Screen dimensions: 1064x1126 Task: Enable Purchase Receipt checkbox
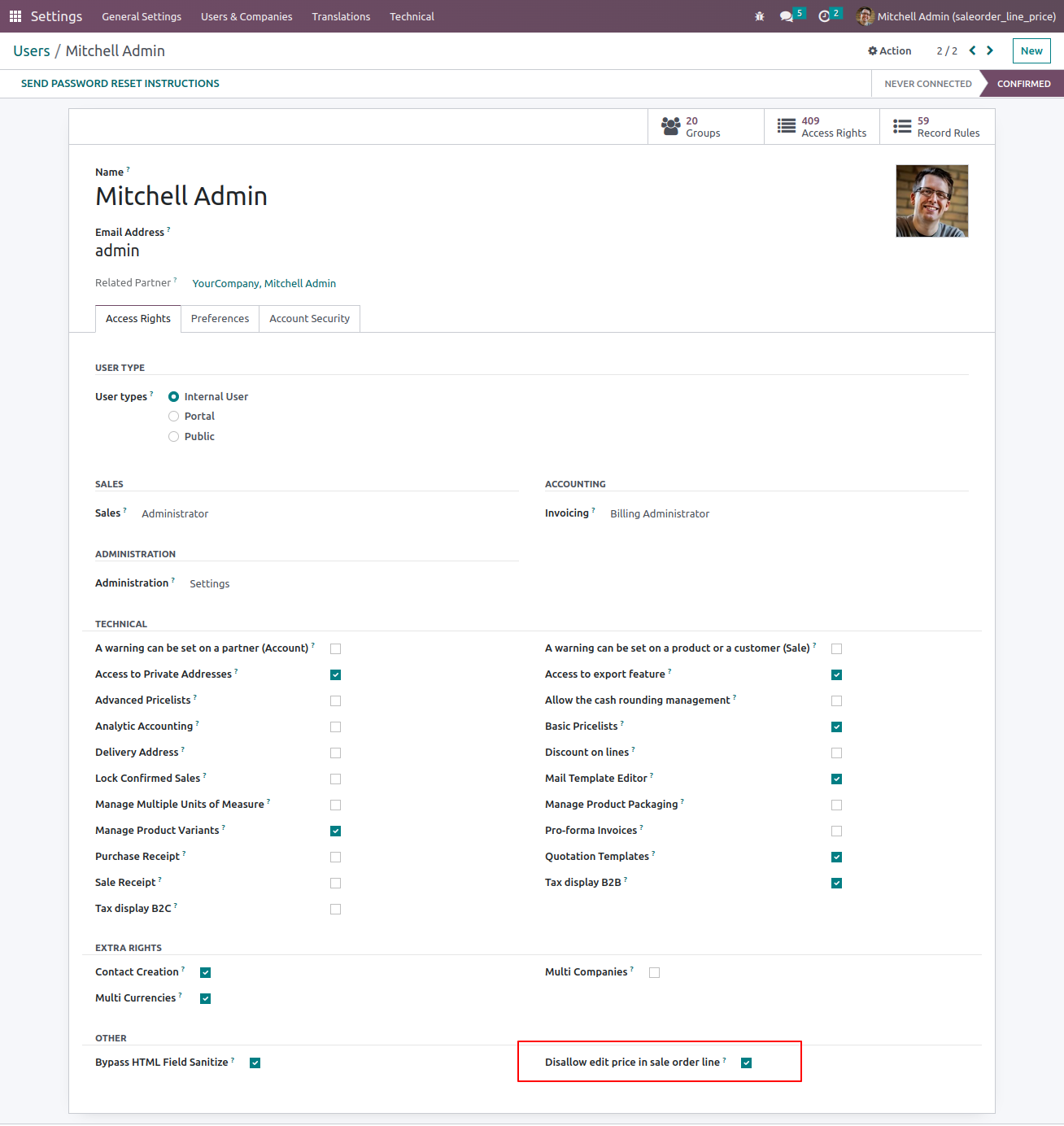pyautogui.click(x=336, y=858)
